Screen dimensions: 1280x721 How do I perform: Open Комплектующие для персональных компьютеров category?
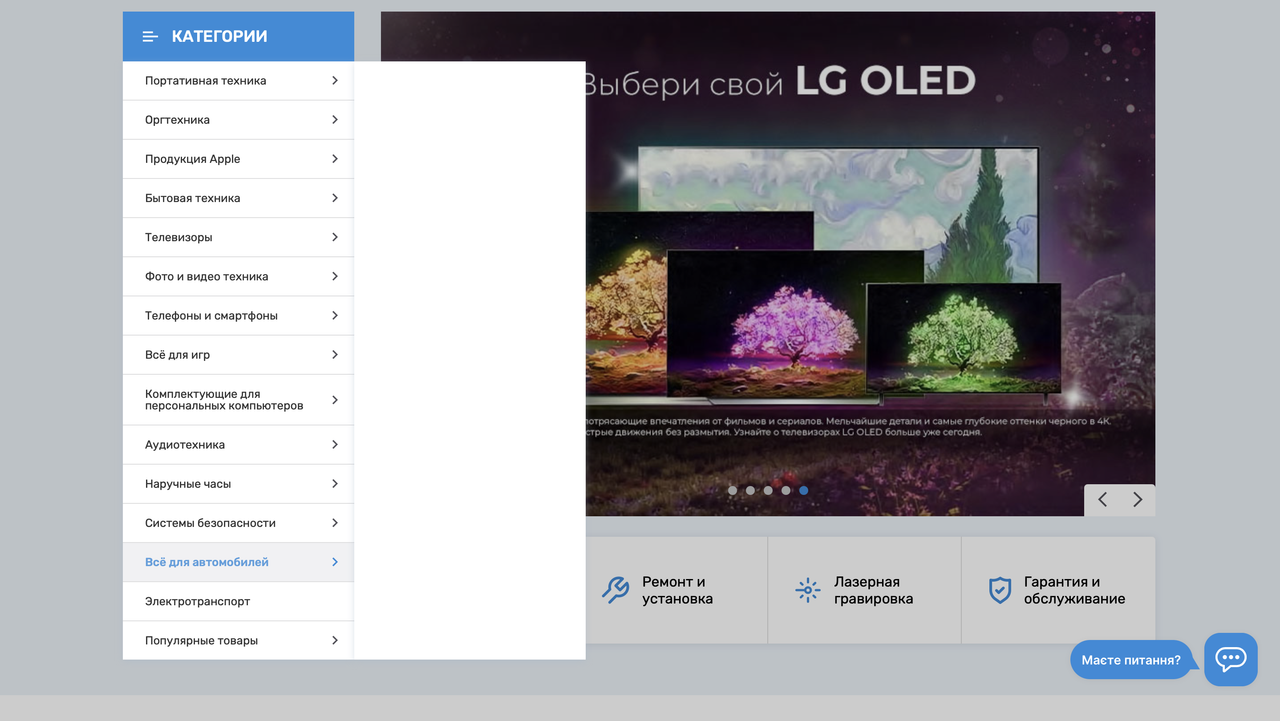pyautogui.click(x=238, y=400)
